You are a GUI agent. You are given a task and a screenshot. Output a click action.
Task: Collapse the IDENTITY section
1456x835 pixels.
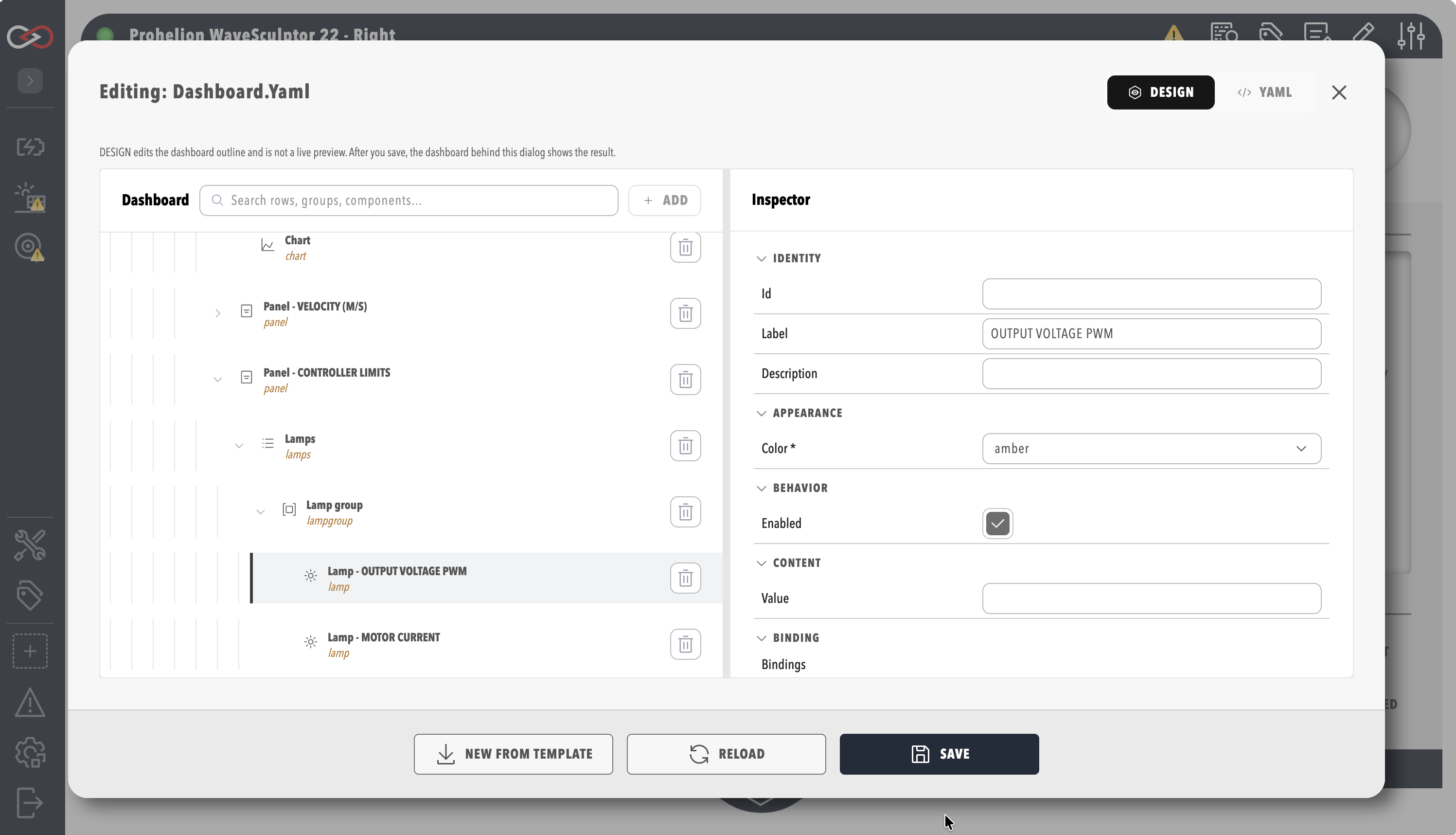point(761,259)
